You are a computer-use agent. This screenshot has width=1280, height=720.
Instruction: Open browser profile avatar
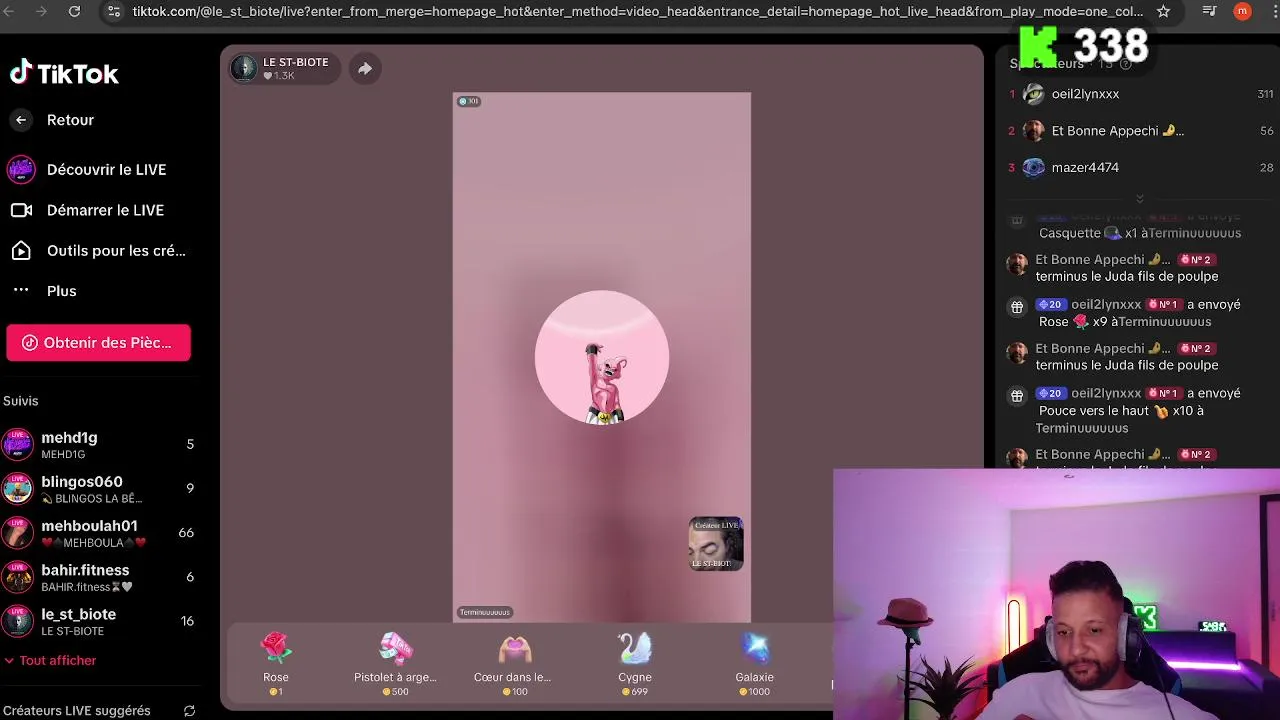(x=1242, y=12)
